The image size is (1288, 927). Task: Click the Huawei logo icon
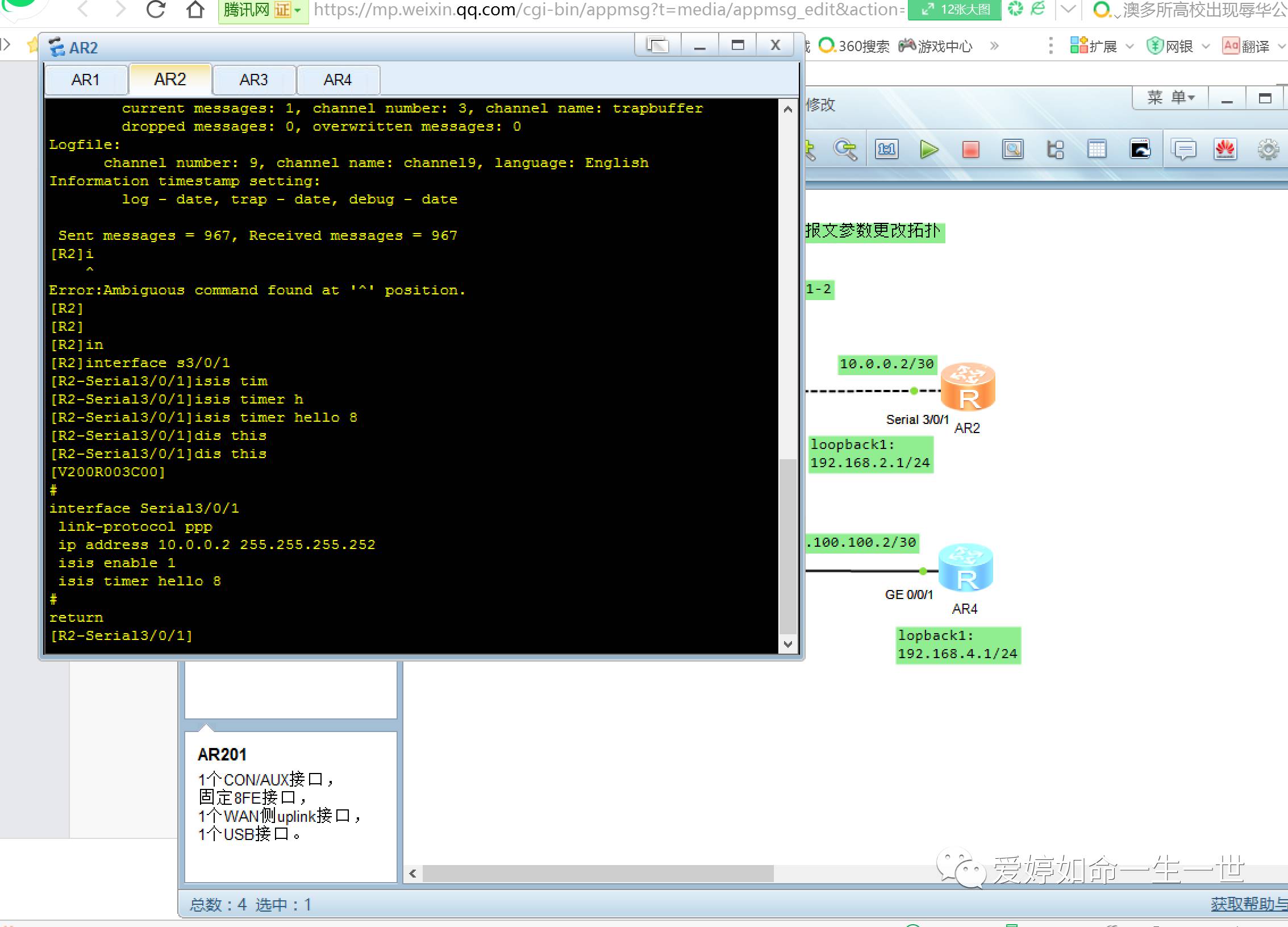(x=1226, y=150)
